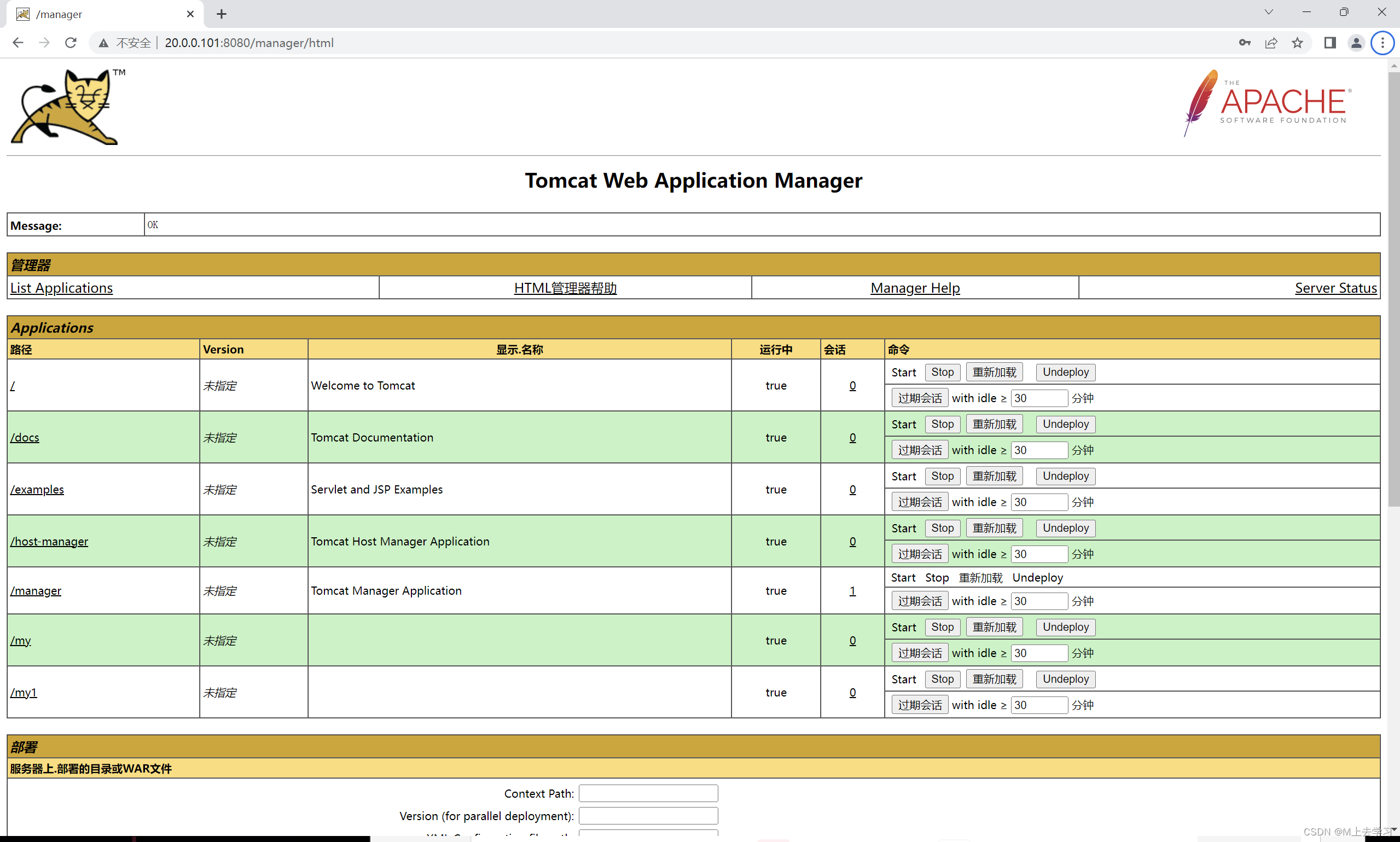Screen dimensions: 1400x842
Task: Stop the Tomcat Documentation application
Action: (942, 424)
